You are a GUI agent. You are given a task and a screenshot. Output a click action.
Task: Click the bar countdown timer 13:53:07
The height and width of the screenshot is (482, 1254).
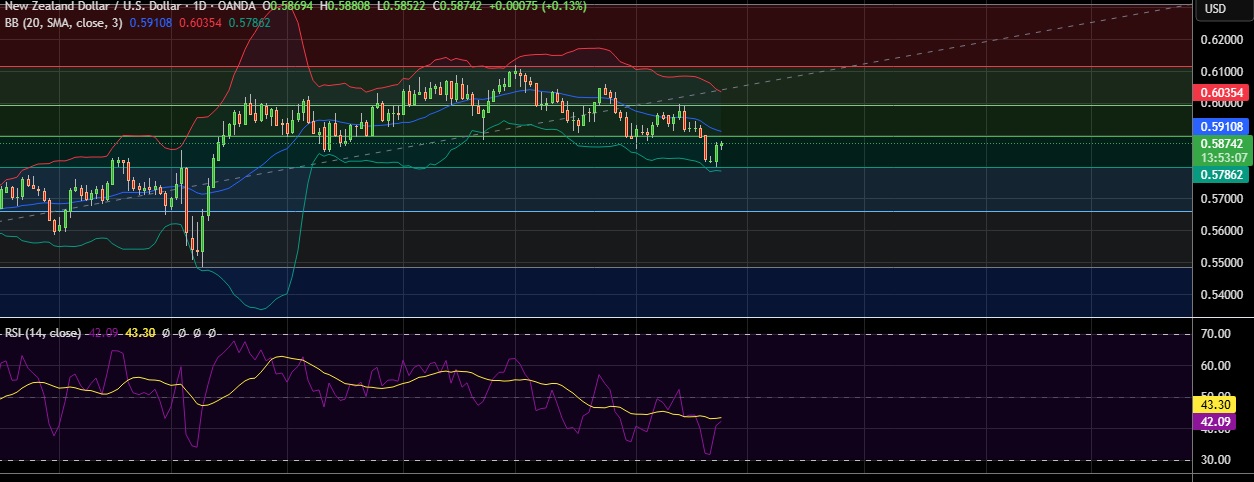point(1223,158)
